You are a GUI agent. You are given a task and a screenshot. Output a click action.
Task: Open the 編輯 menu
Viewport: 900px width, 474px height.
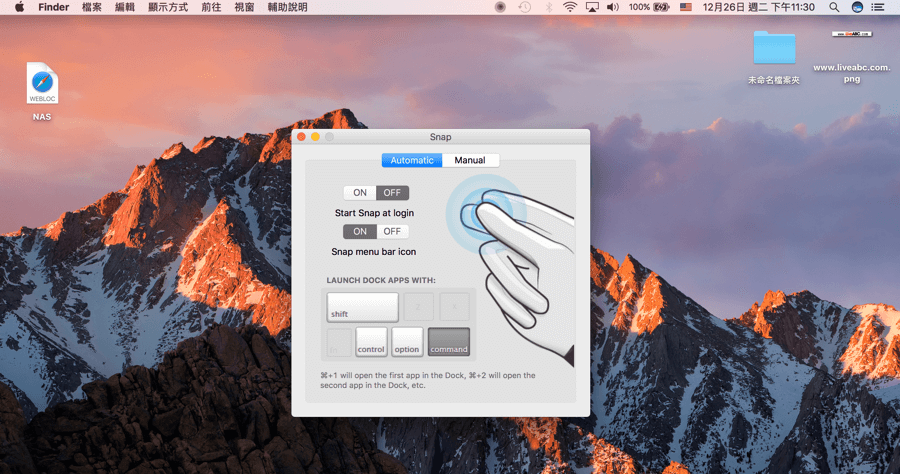tap(125, 7)
